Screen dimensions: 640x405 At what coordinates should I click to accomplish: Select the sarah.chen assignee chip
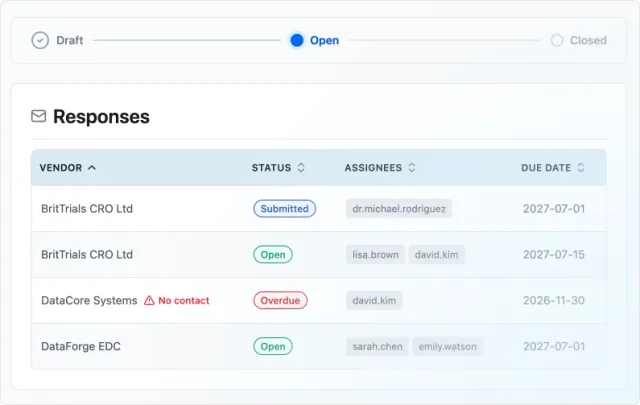377,347
